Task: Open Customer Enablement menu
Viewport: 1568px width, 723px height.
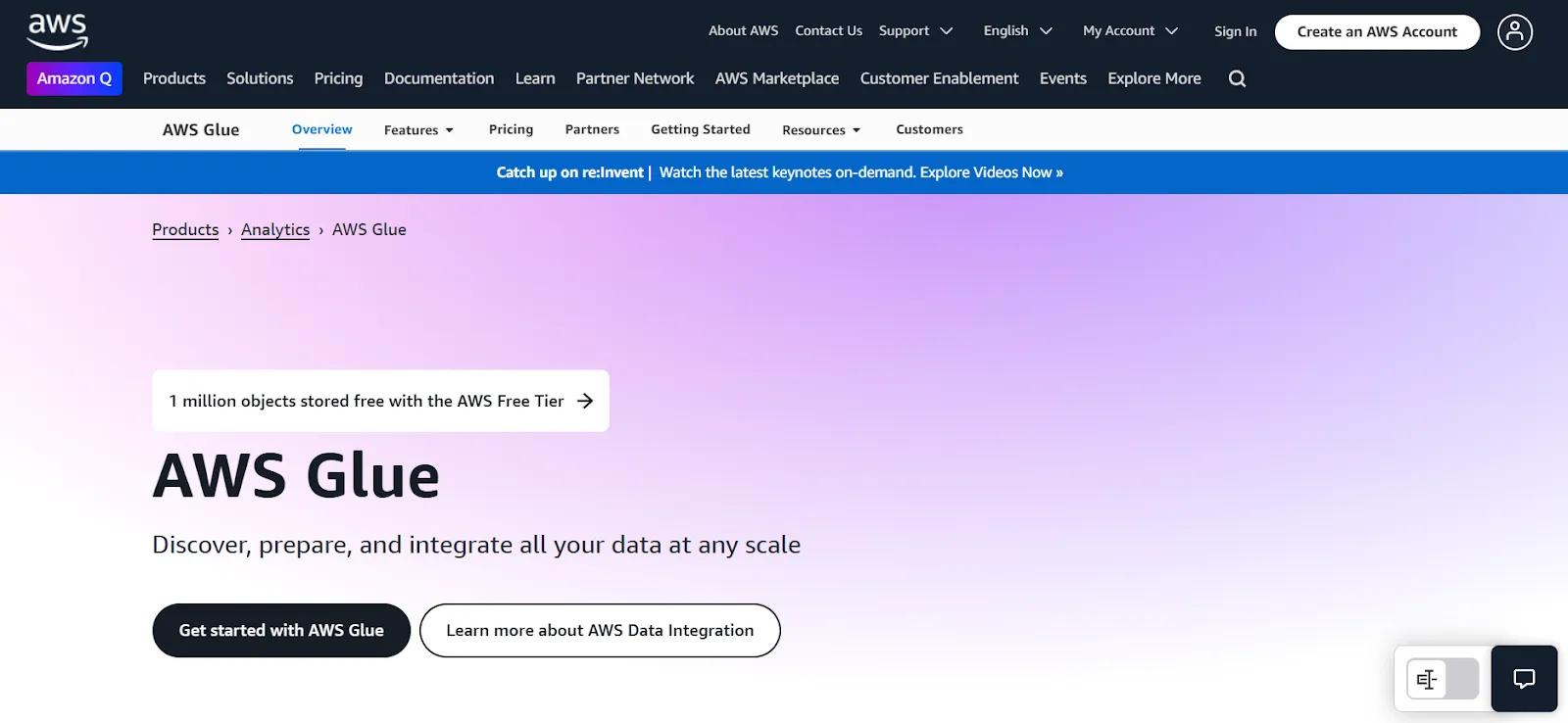Action: [x=939, y=78]
